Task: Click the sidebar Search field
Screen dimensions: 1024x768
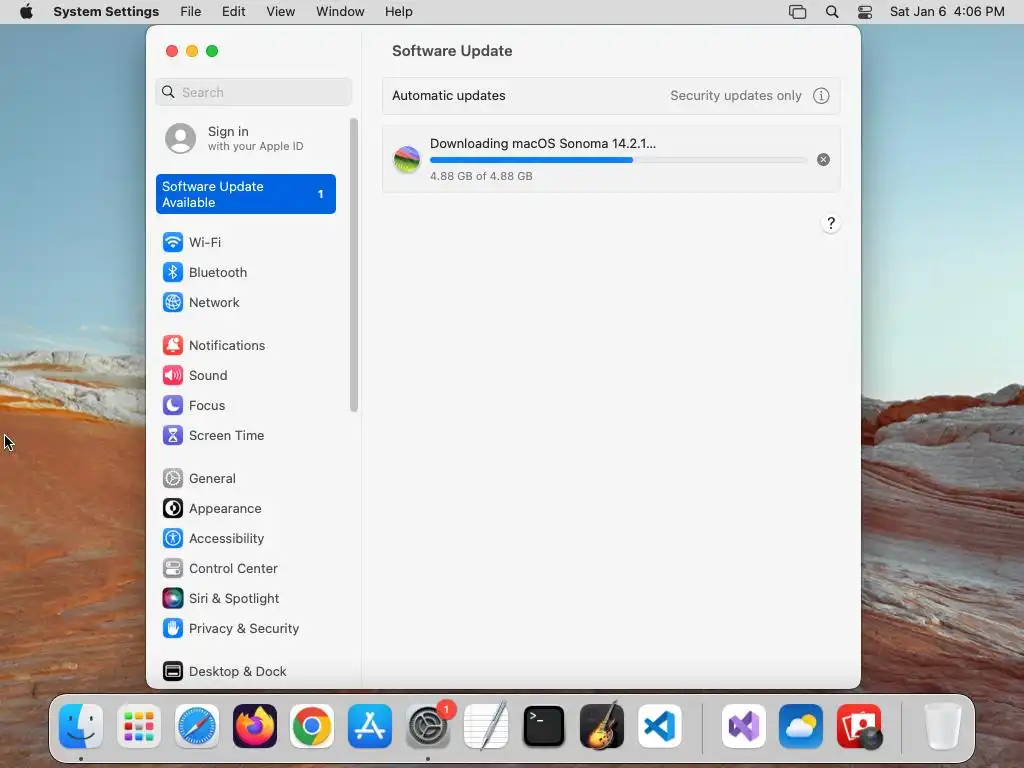Action: [x=253, y=92]
